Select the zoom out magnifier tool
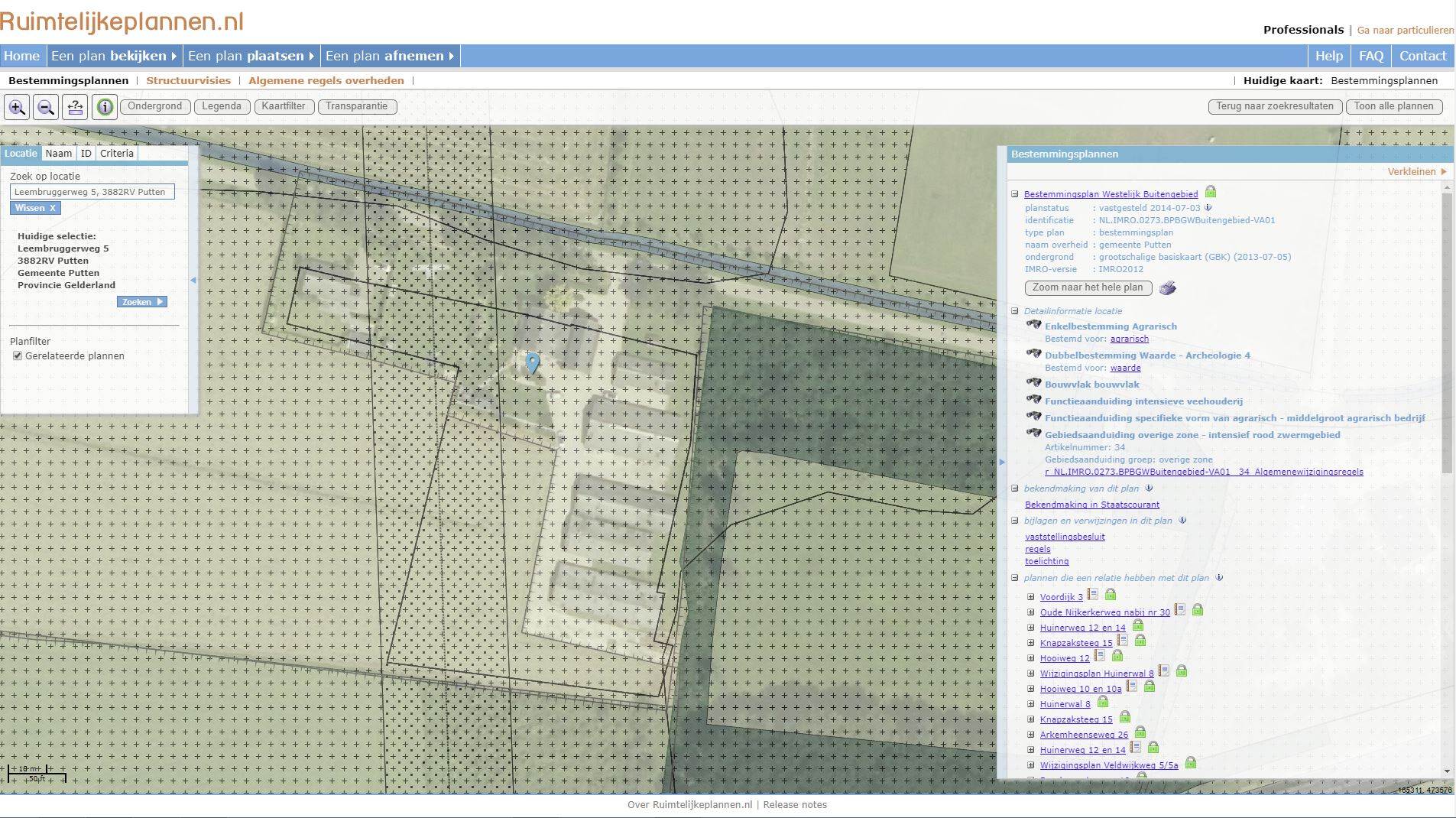1456x818 pixels. coord(46,107)
